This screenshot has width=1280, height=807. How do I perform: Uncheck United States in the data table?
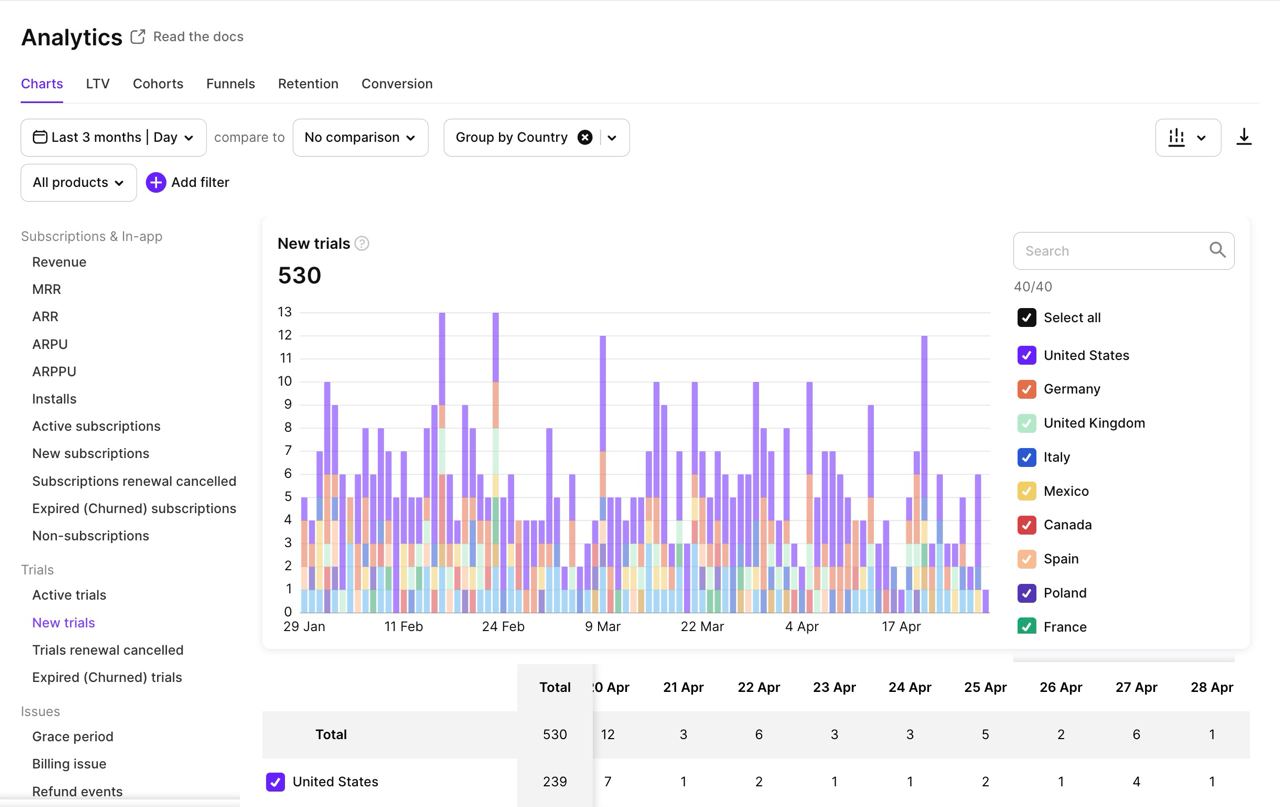[274, 782]
